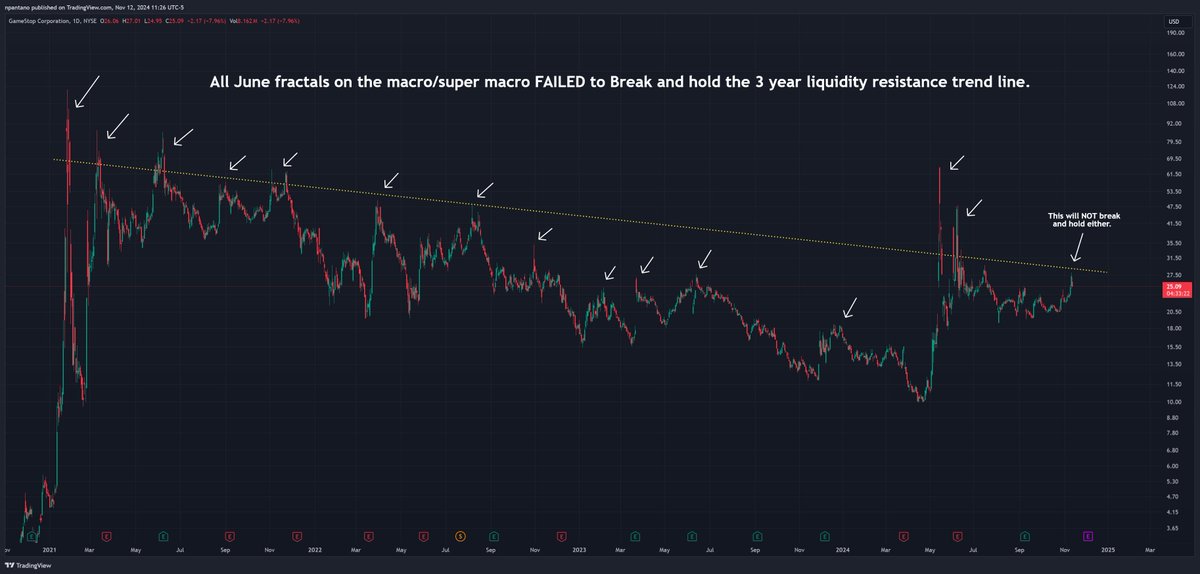
Task: Select the red earnings marker for December 2021
Action: [296, 536]
